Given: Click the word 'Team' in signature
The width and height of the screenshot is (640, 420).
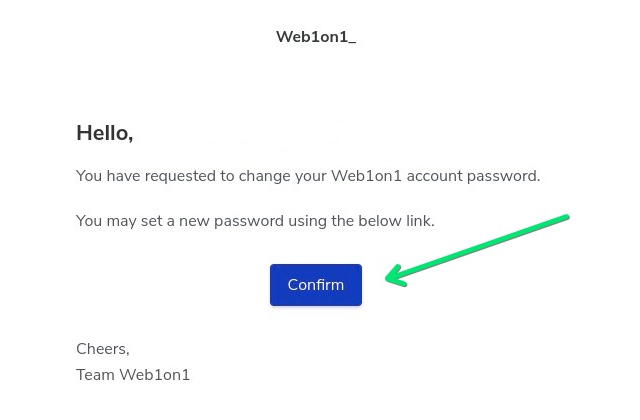Looking at the screenshot, I should coord(95,375).
